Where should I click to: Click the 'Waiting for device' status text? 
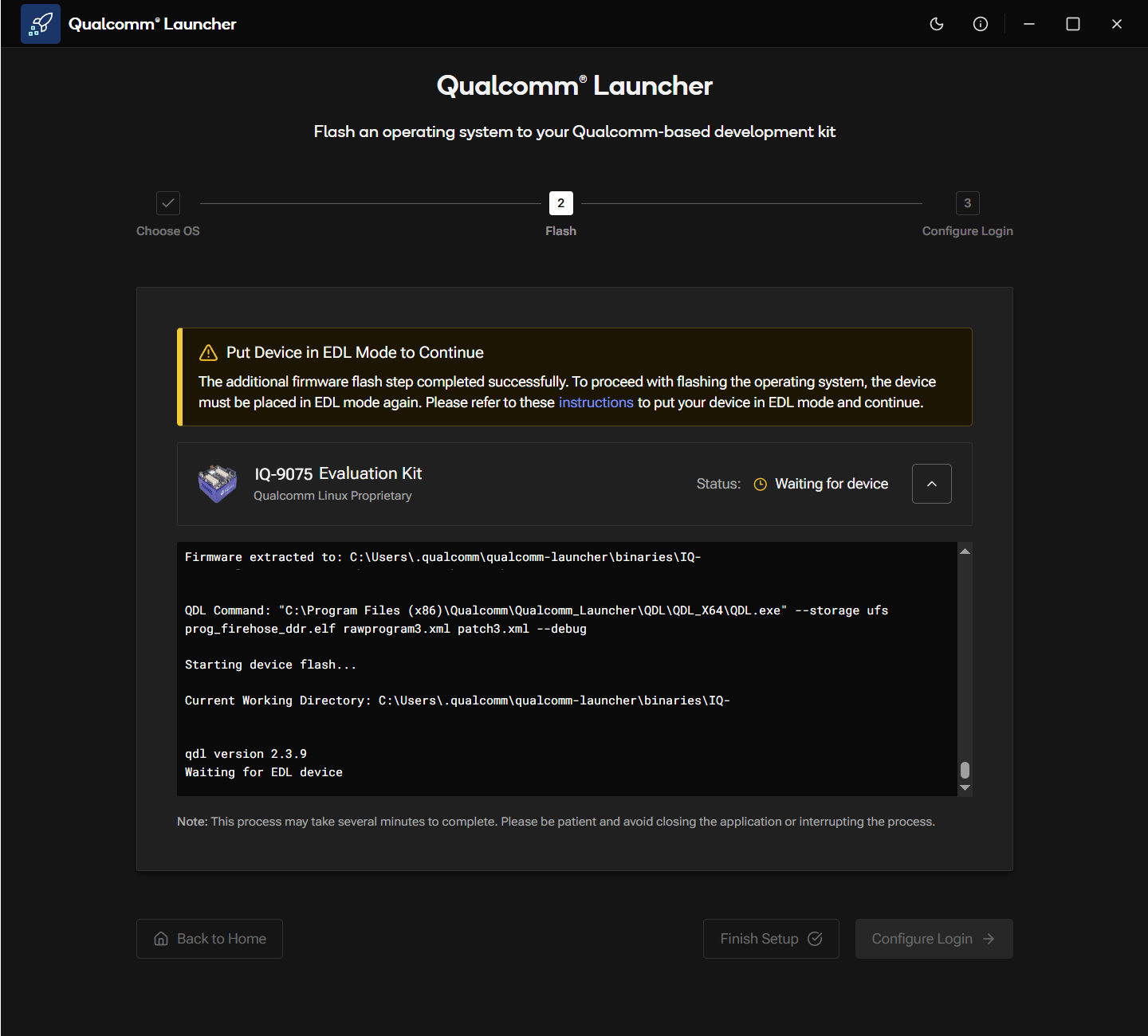click(832, 484)
